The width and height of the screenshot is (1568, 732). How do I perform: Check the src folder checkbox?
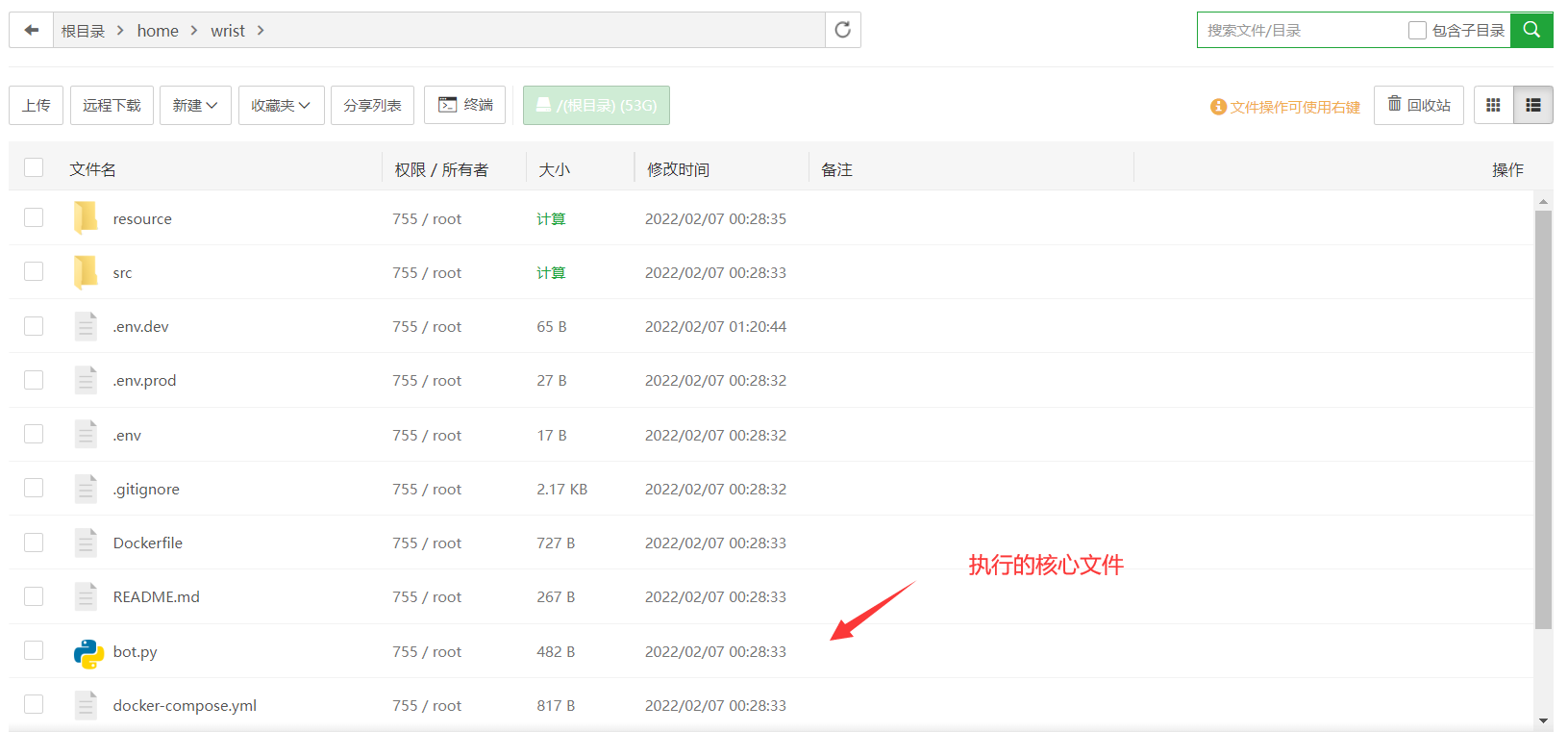(x=34, y=271)
